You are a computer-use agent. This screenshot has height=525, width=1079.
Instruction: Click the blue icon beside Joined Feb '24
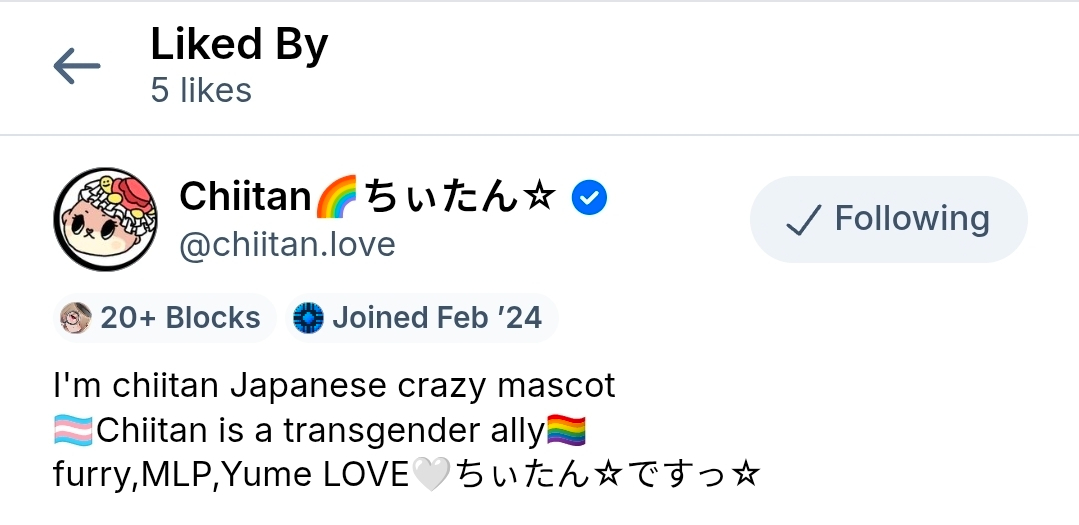(308, 318)
